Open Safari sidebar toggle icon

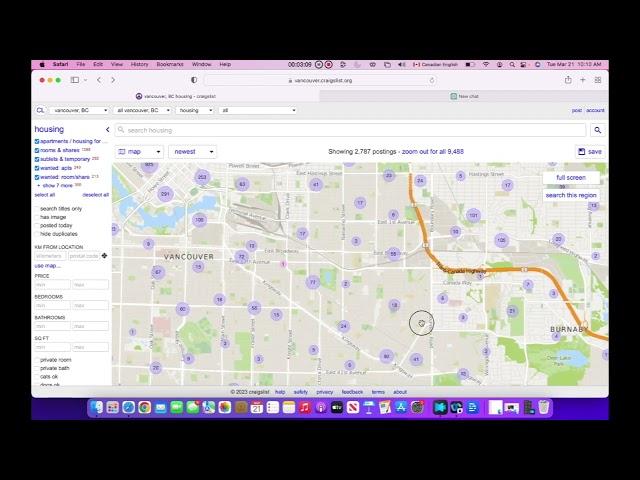pyautogui.click(x=75, y=80)
